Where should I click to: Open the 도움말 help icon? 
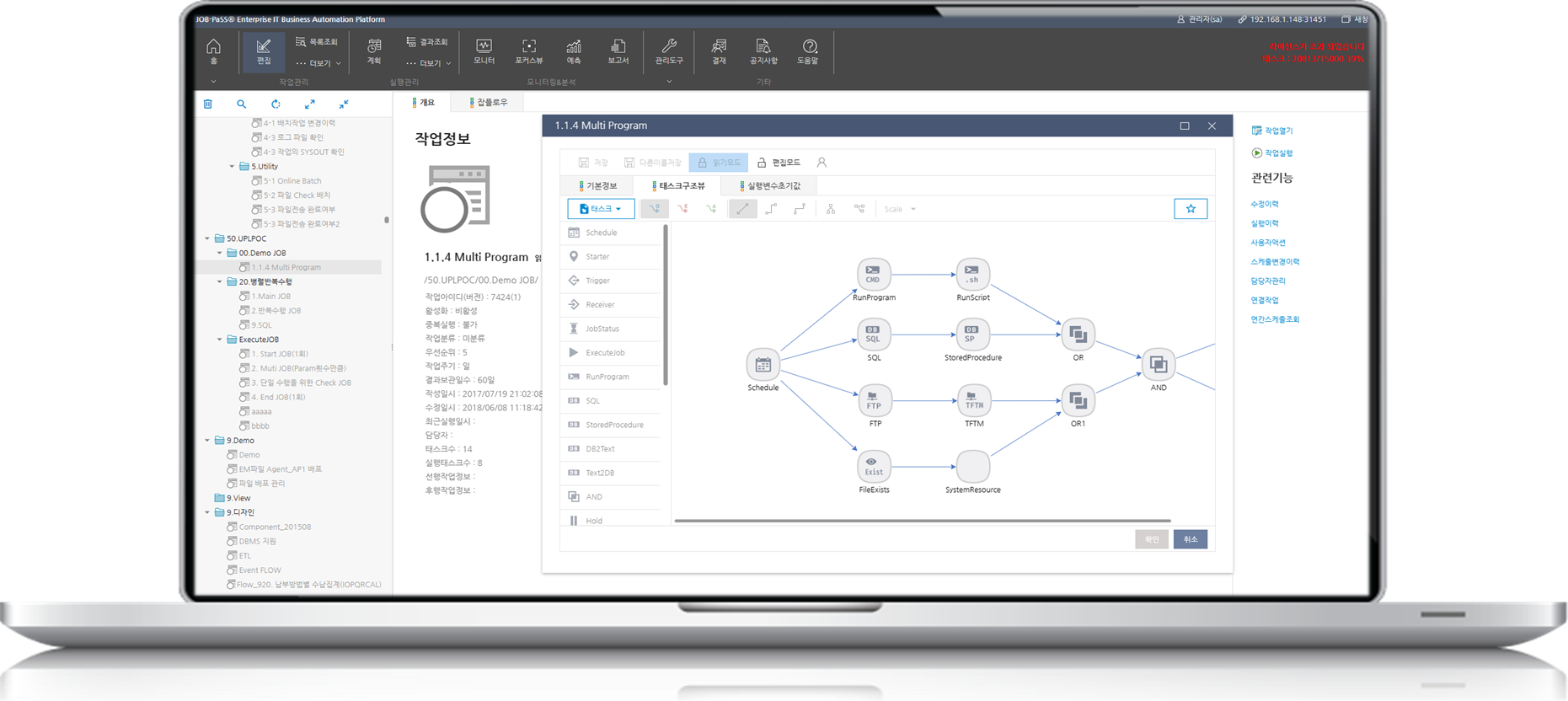point(808,51)
